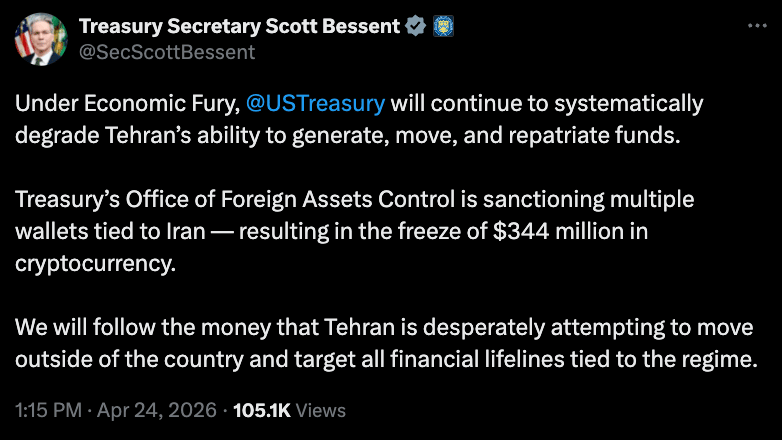782x440 pixels.
Task: Click the phrase "Under Economic Fury"
Action: click(x=124, y=104)
